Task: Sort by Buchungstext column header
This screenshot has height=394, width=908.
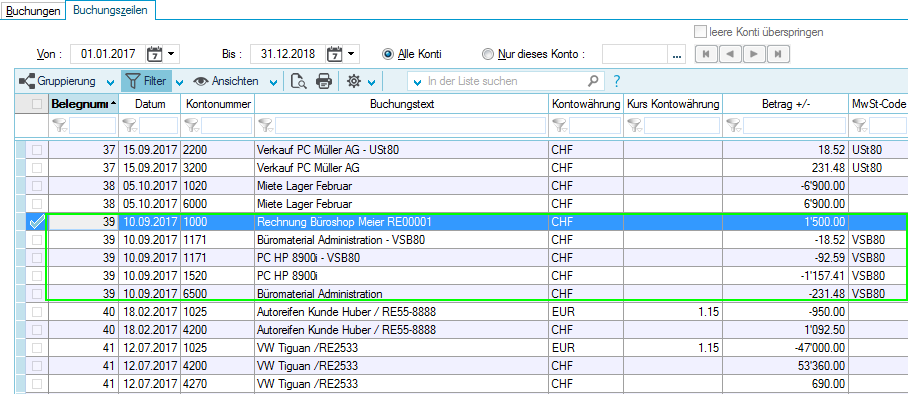Action: tap(402, 104)
